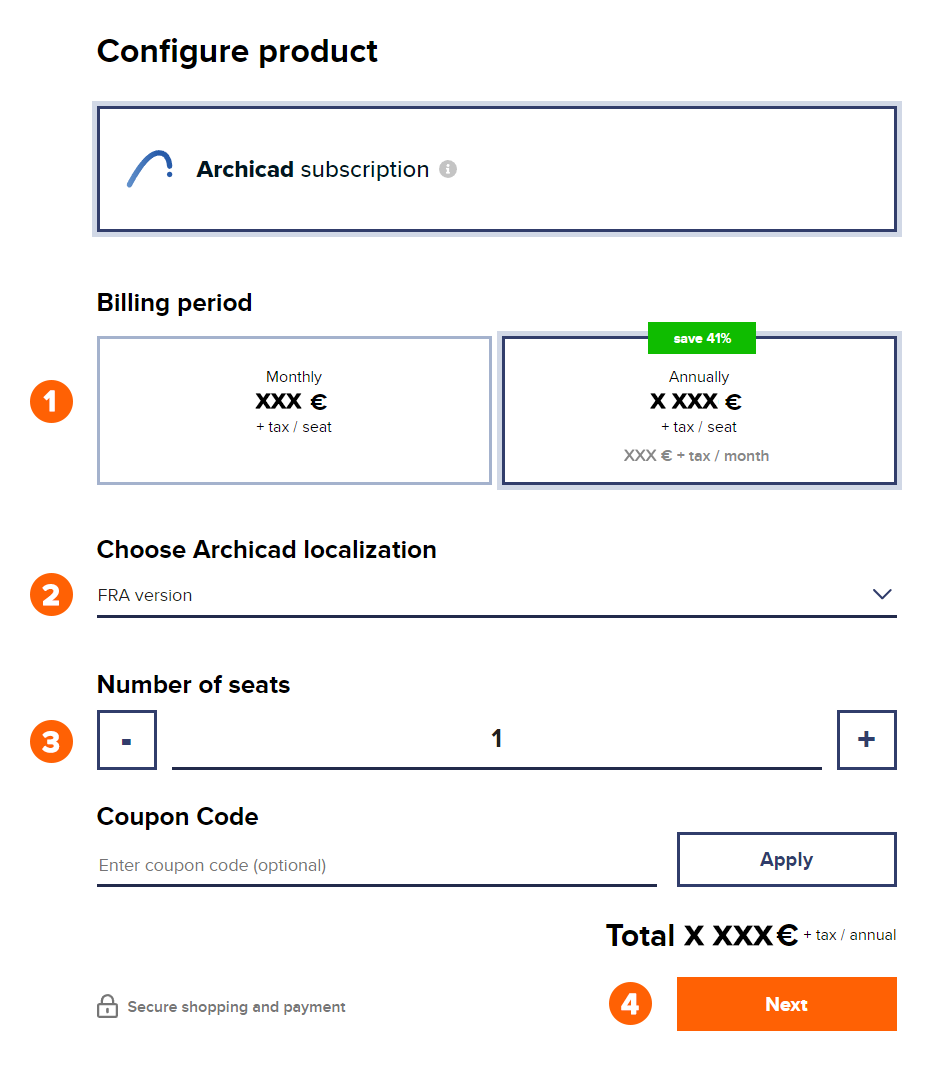Proceed with the orange Next button
939x1067 pixels.
787,1004
